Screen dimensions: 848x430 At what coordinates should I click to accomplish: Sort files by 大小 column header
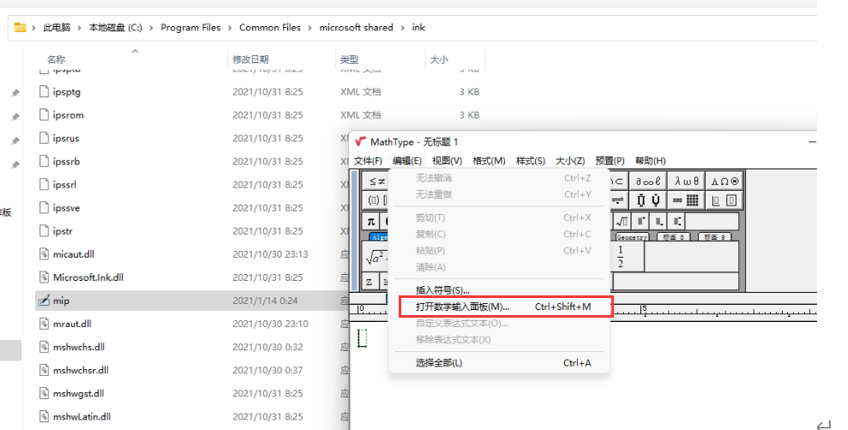coord(439,59)
